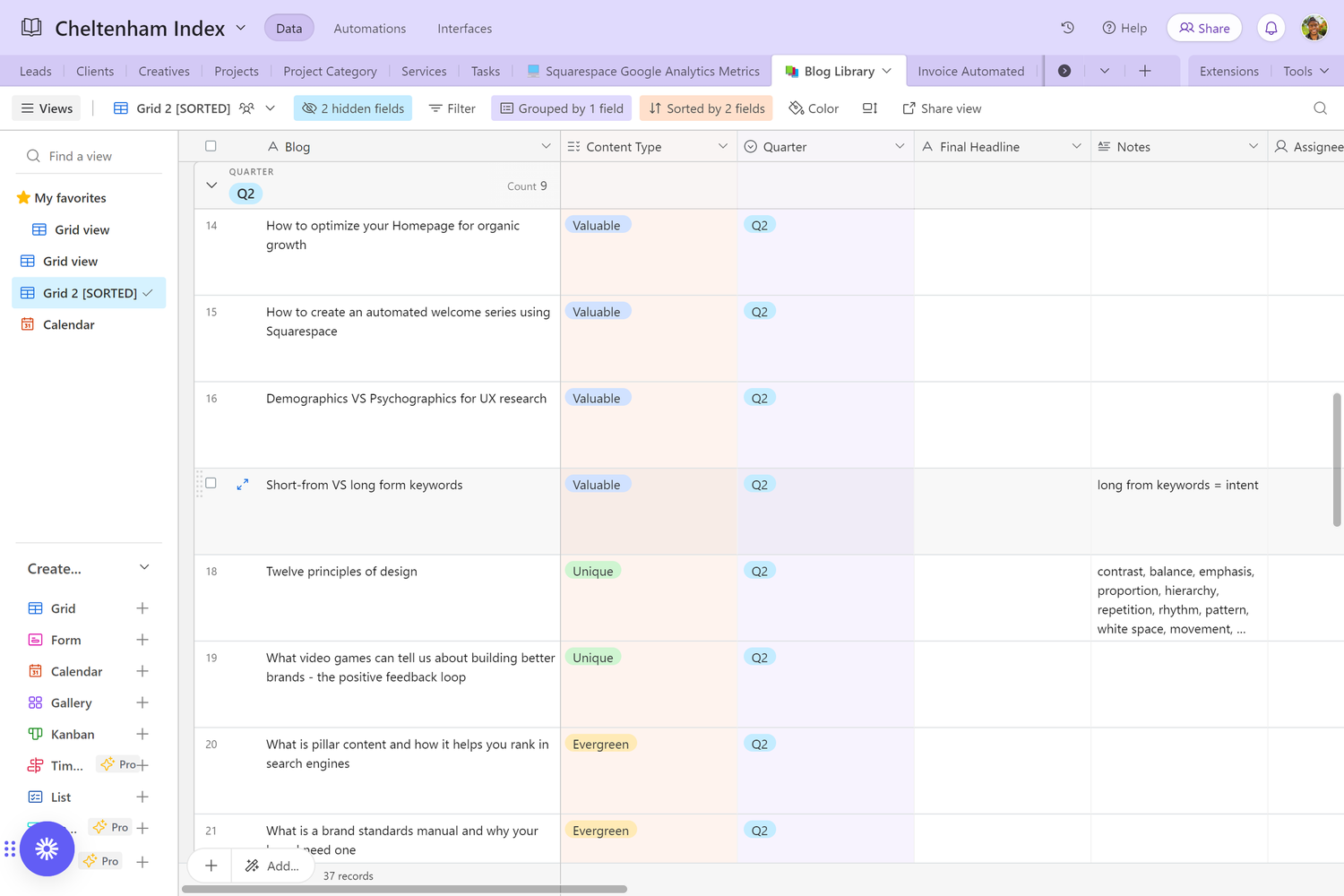
Task: Open the search icon on the toolbar
Action: click(x=1320, y=108)
